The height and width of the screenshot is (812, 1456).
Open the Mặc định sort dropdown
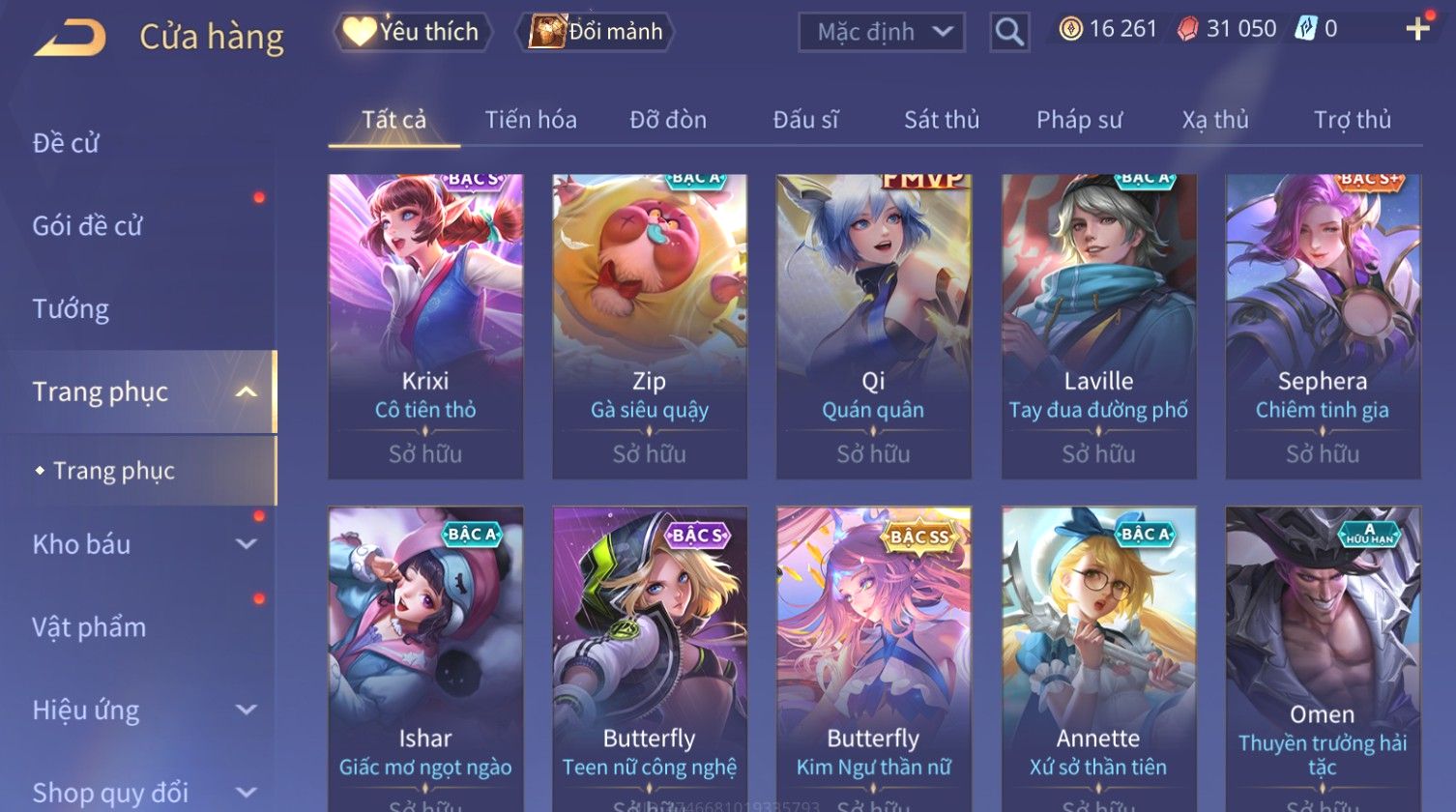click(882, 32)
